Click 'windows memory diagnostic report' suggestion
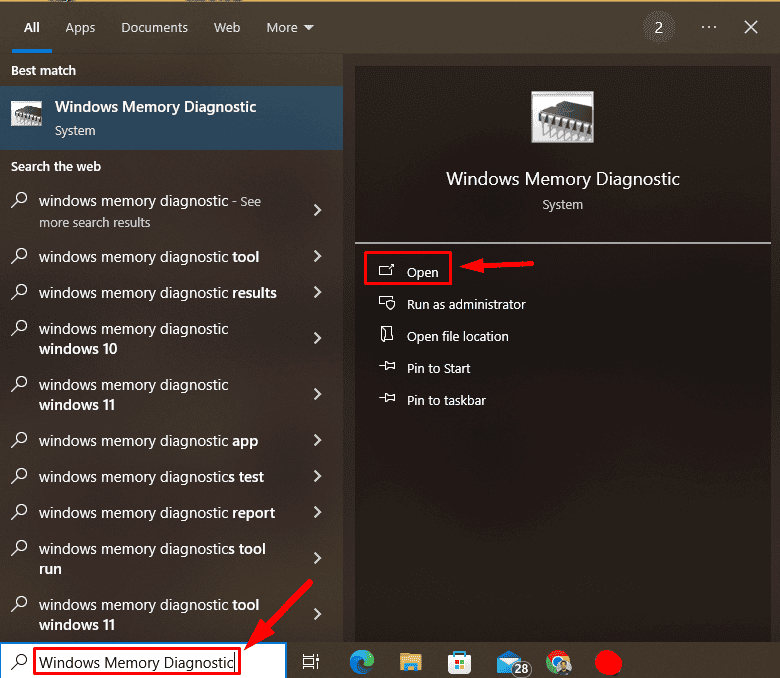The height and width of the screenshot is (678, 780). point(157,513)
